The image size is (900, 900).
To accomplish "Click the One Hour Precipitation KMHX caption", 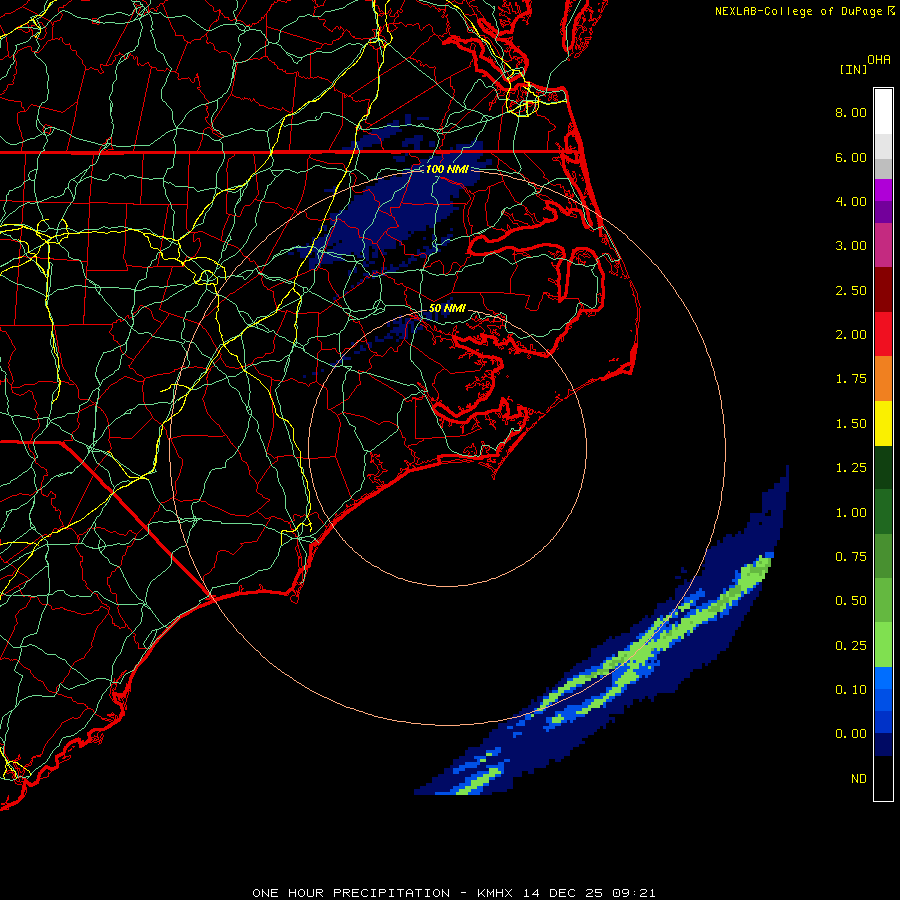I will coord(453,893).
